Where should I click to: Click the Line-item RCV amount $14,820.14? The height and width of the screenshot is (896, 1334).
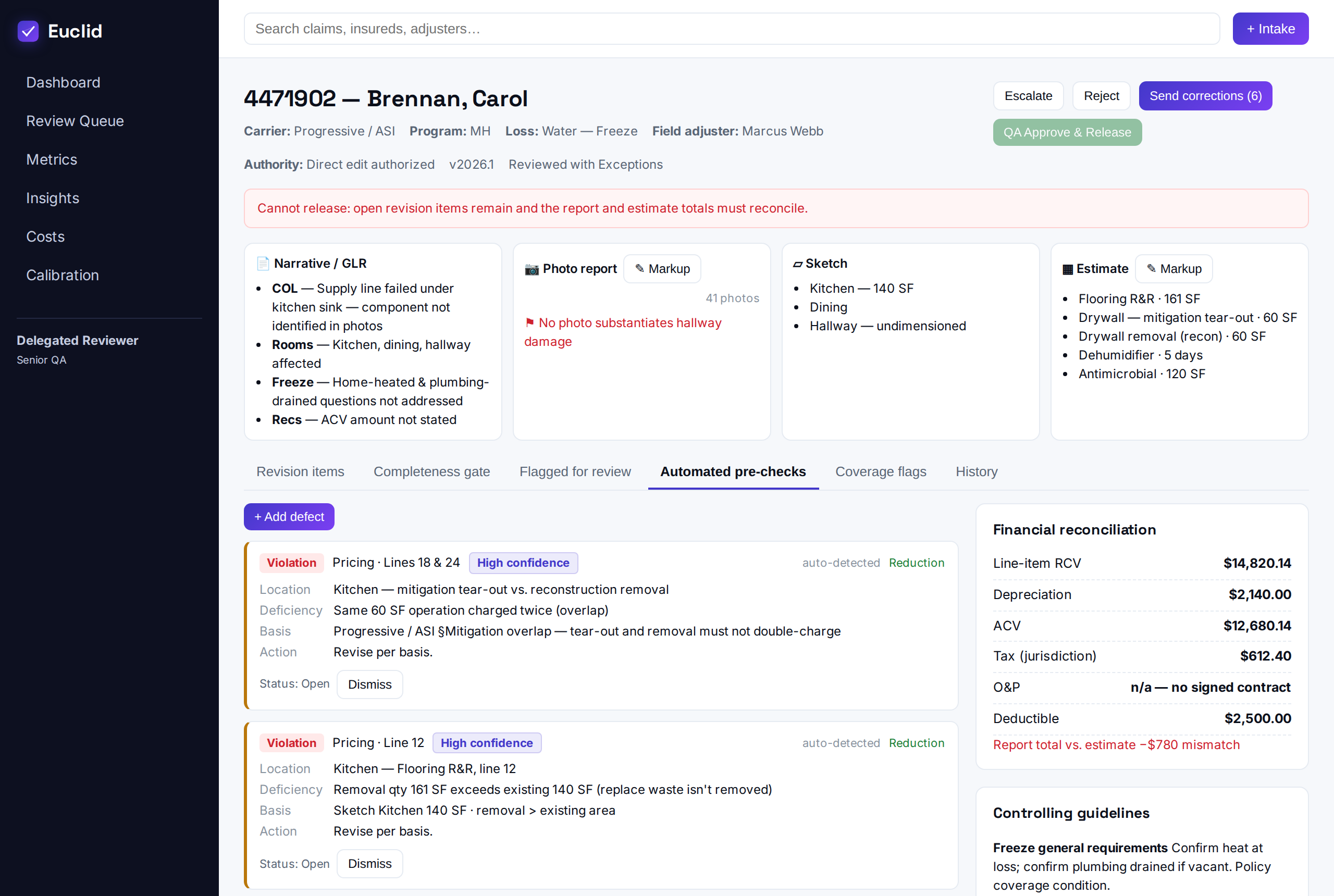[x=1256, y=564]
